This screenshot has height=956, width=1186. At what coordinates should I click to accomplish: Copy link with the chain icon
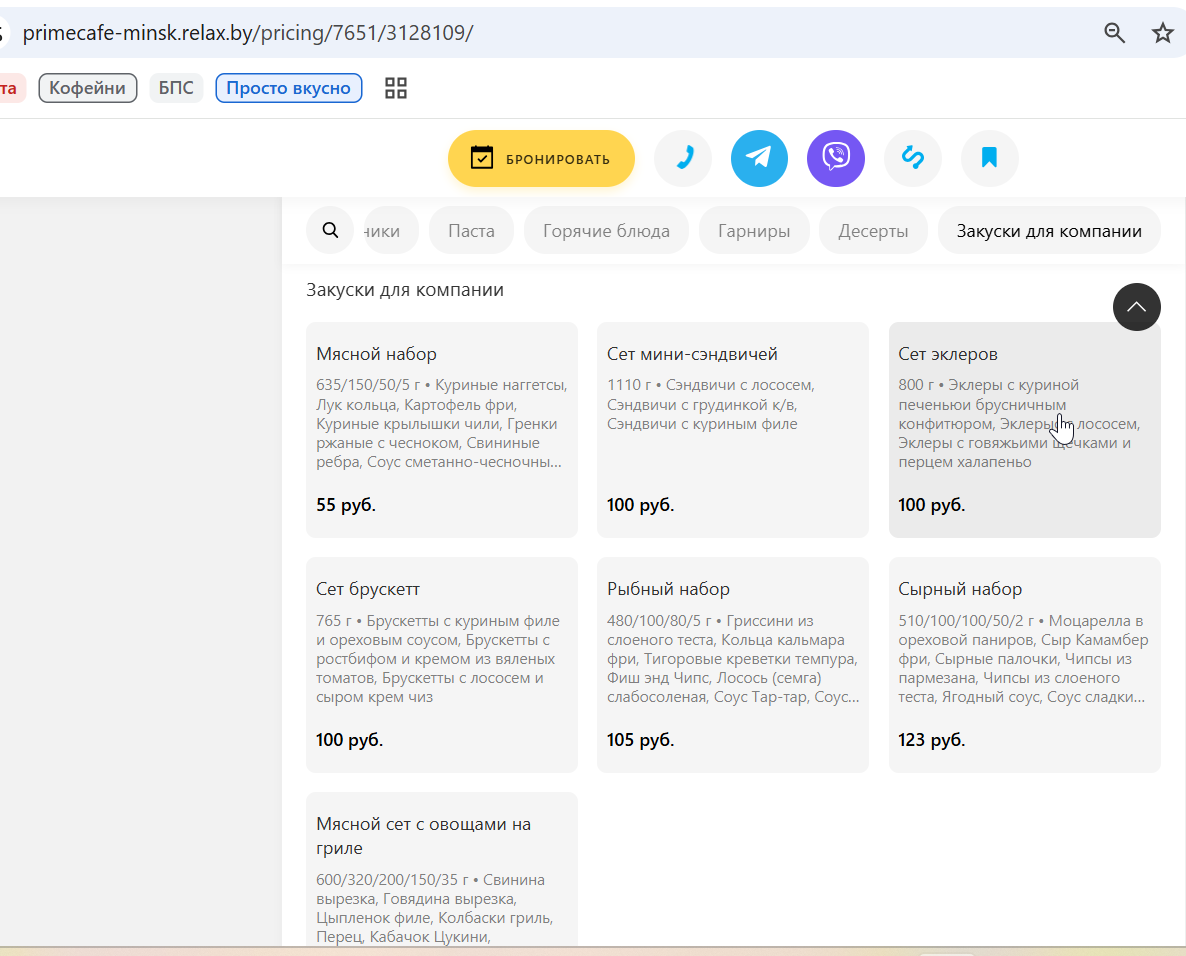pyautogui.click(x=913, y=158)
